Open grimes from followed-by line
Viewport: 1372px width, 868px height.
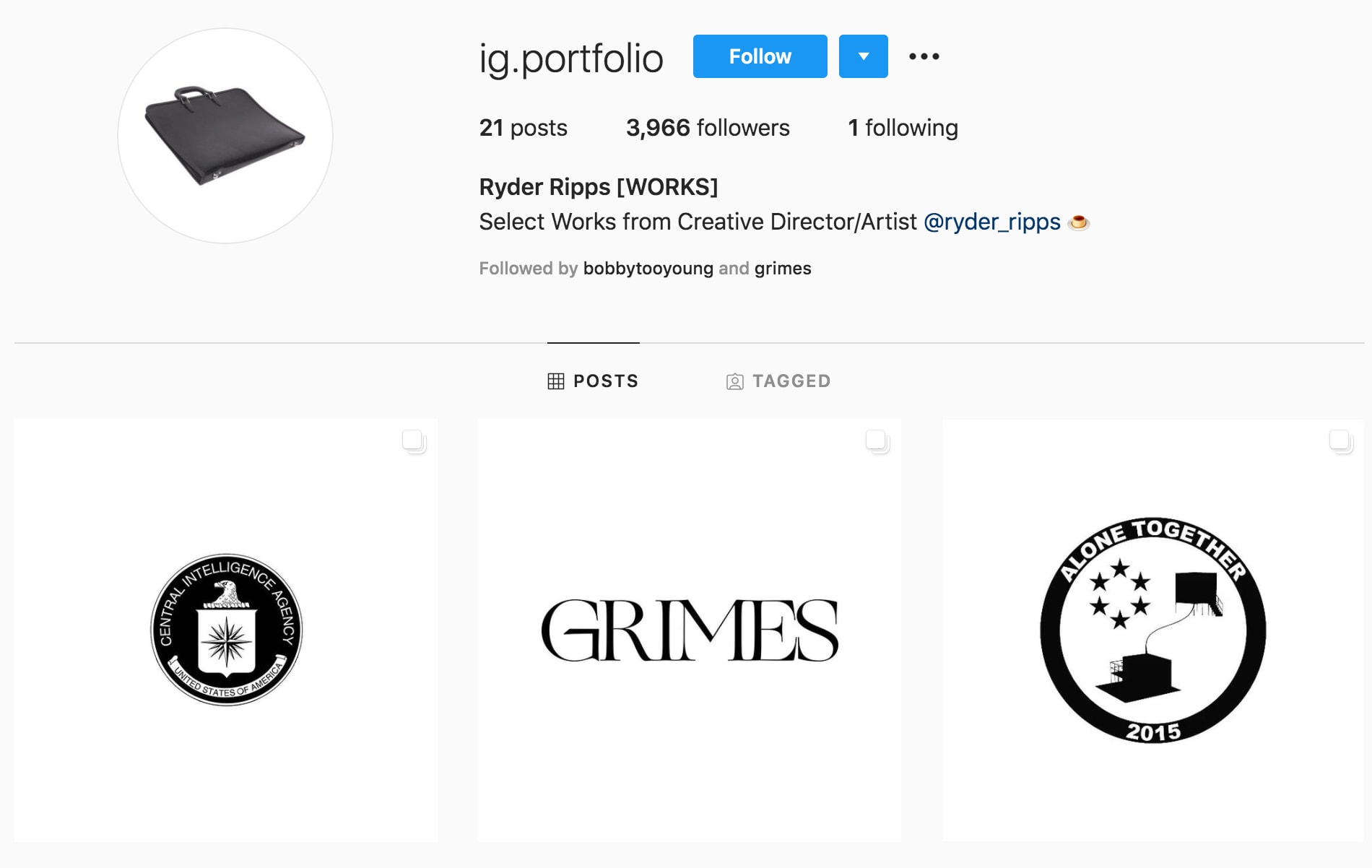tap(783, 269)
